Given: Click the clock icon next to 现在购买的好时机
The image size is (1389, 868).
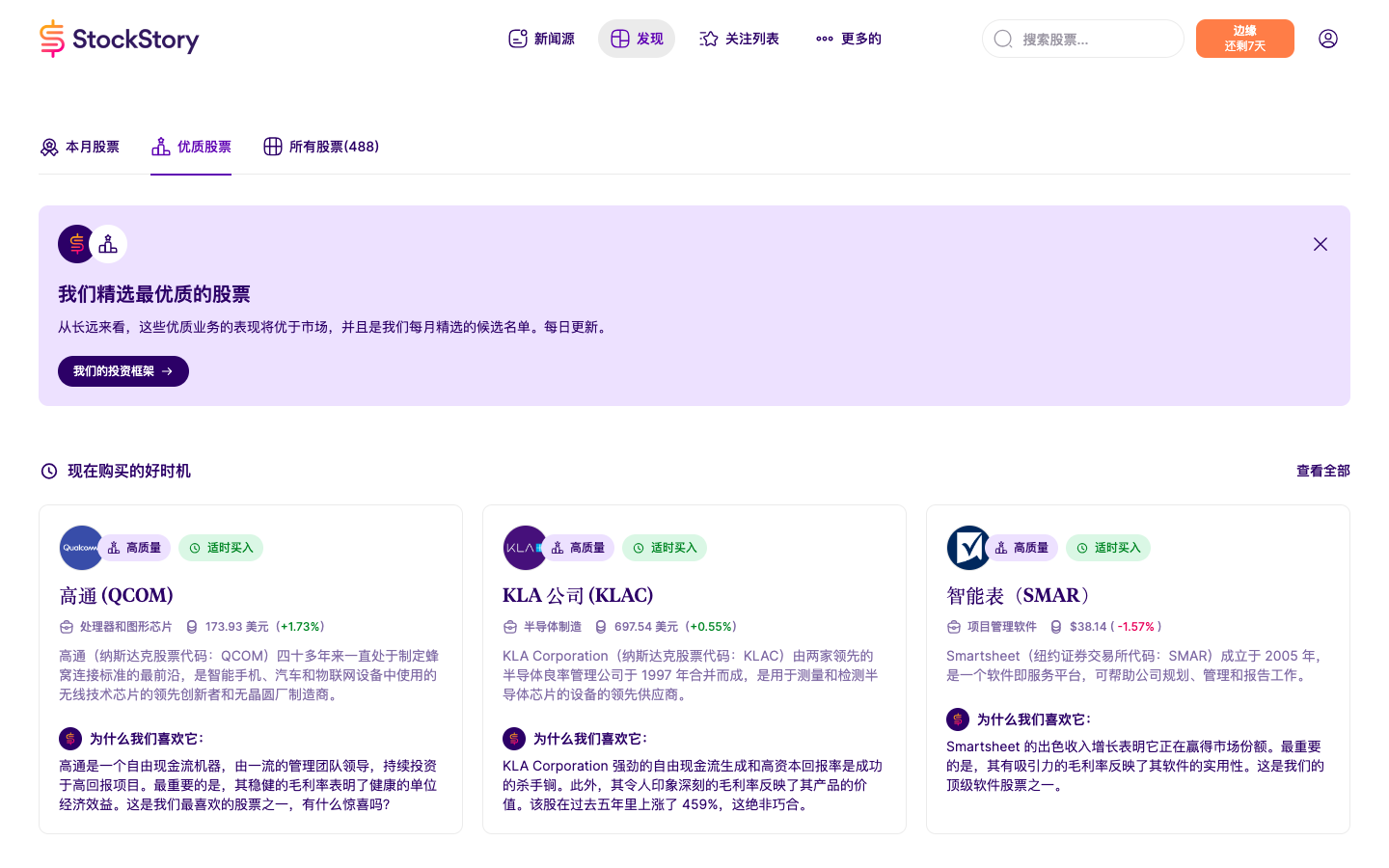Looking at the screenshot, I should coord(49,471).
